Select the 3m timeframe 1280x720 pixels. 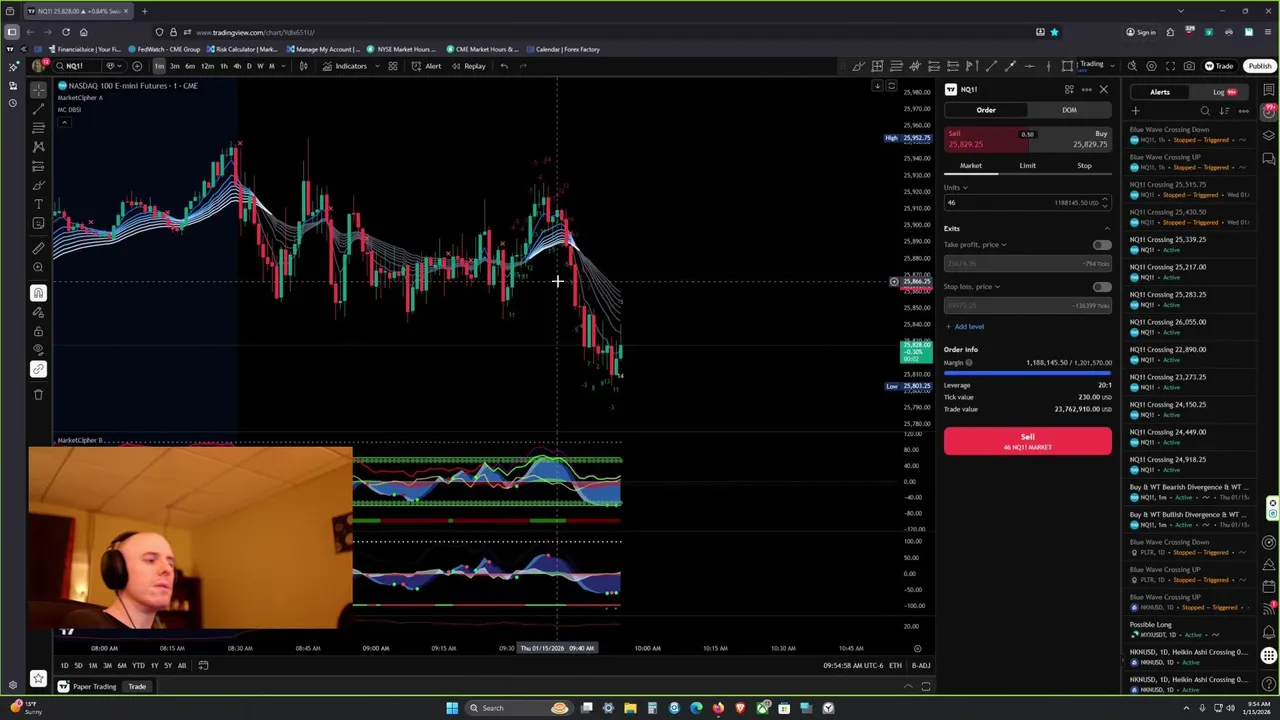coord(174,66)
